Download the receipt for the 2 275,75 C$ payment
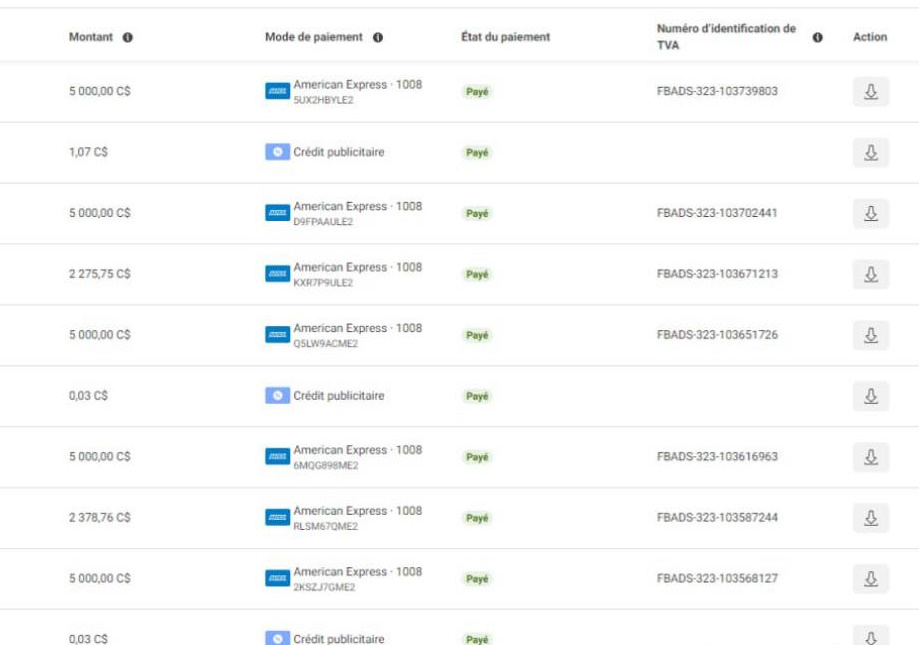 coord(870,274)
